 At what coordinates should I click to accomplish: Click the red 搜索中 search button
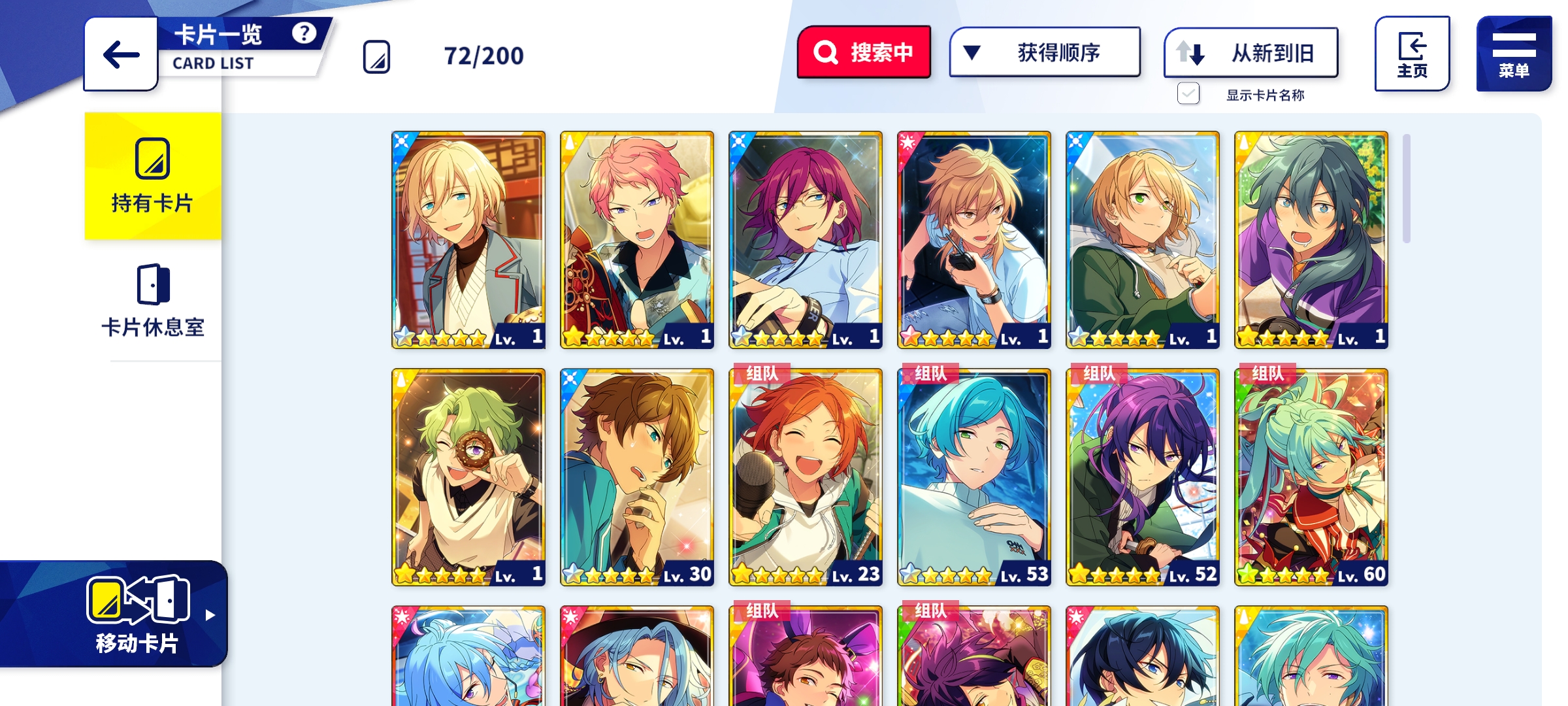[864, 52]
